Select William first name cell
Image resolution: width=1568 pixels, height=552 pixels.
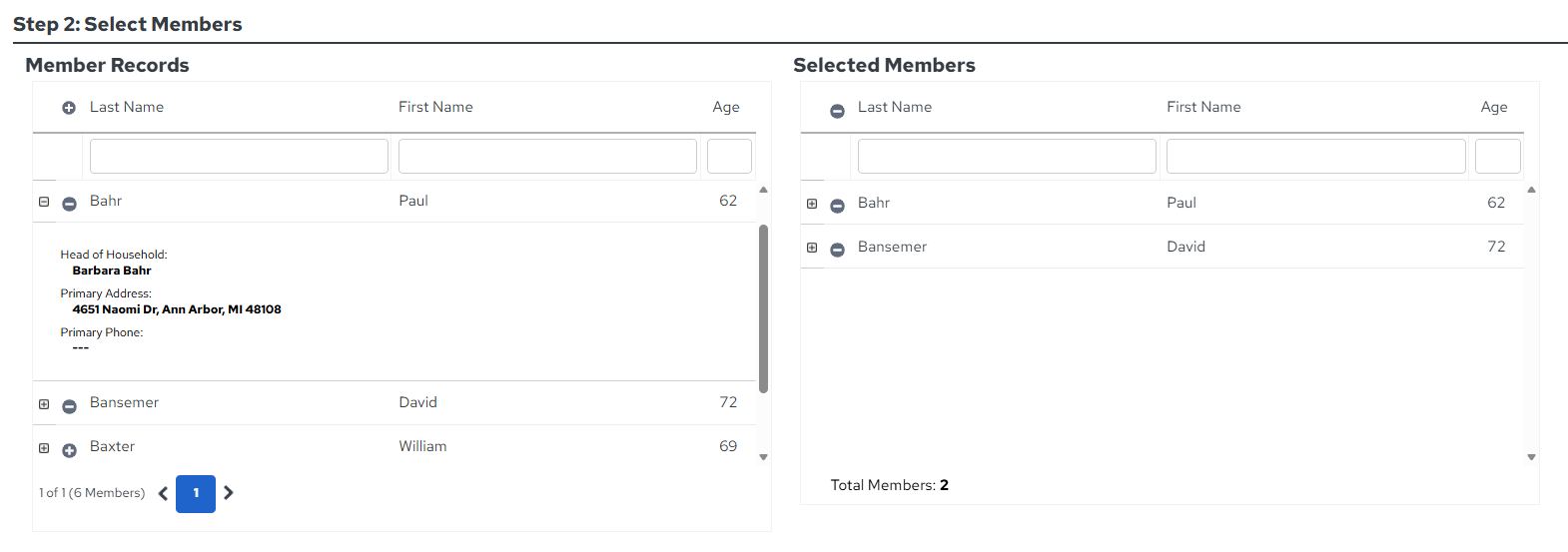click(423, 446)
